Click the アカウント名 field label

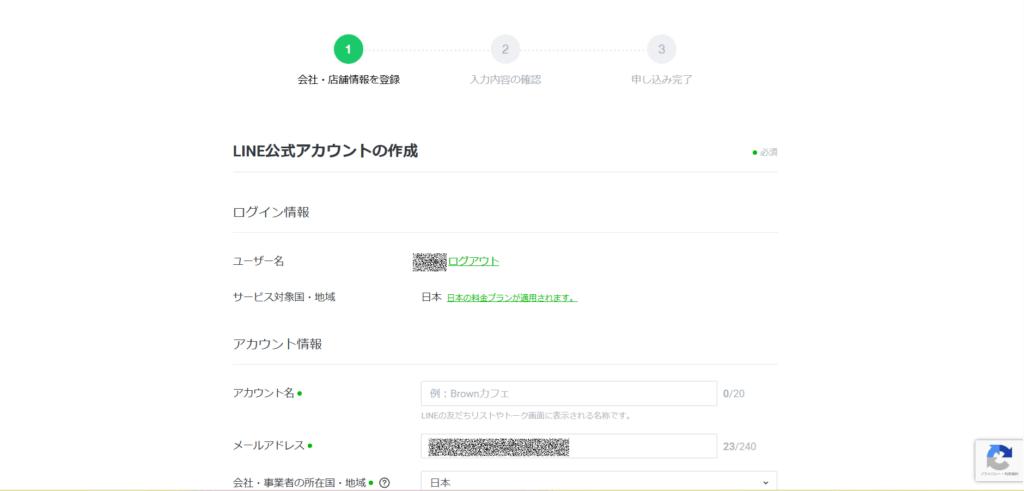pos(264,393)
